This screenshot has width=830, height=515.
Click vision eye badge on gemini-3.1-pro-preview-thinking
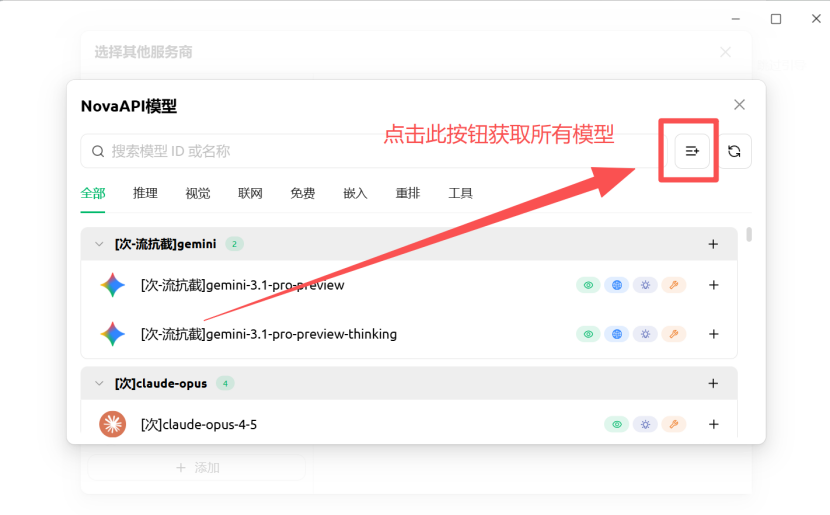[588, 334]
